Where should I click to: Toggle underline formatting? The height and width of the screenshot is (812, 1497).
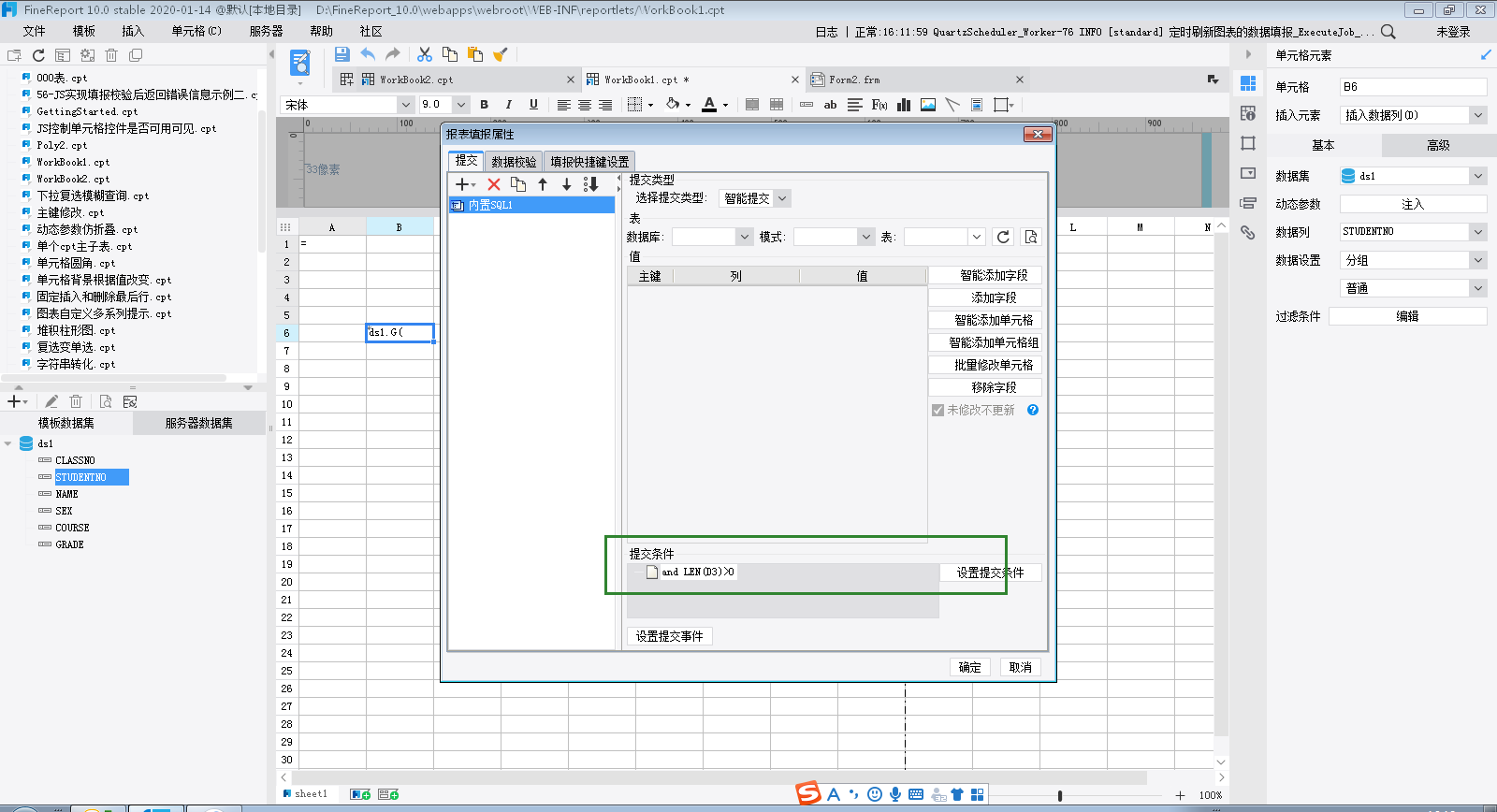click(533, 105)
